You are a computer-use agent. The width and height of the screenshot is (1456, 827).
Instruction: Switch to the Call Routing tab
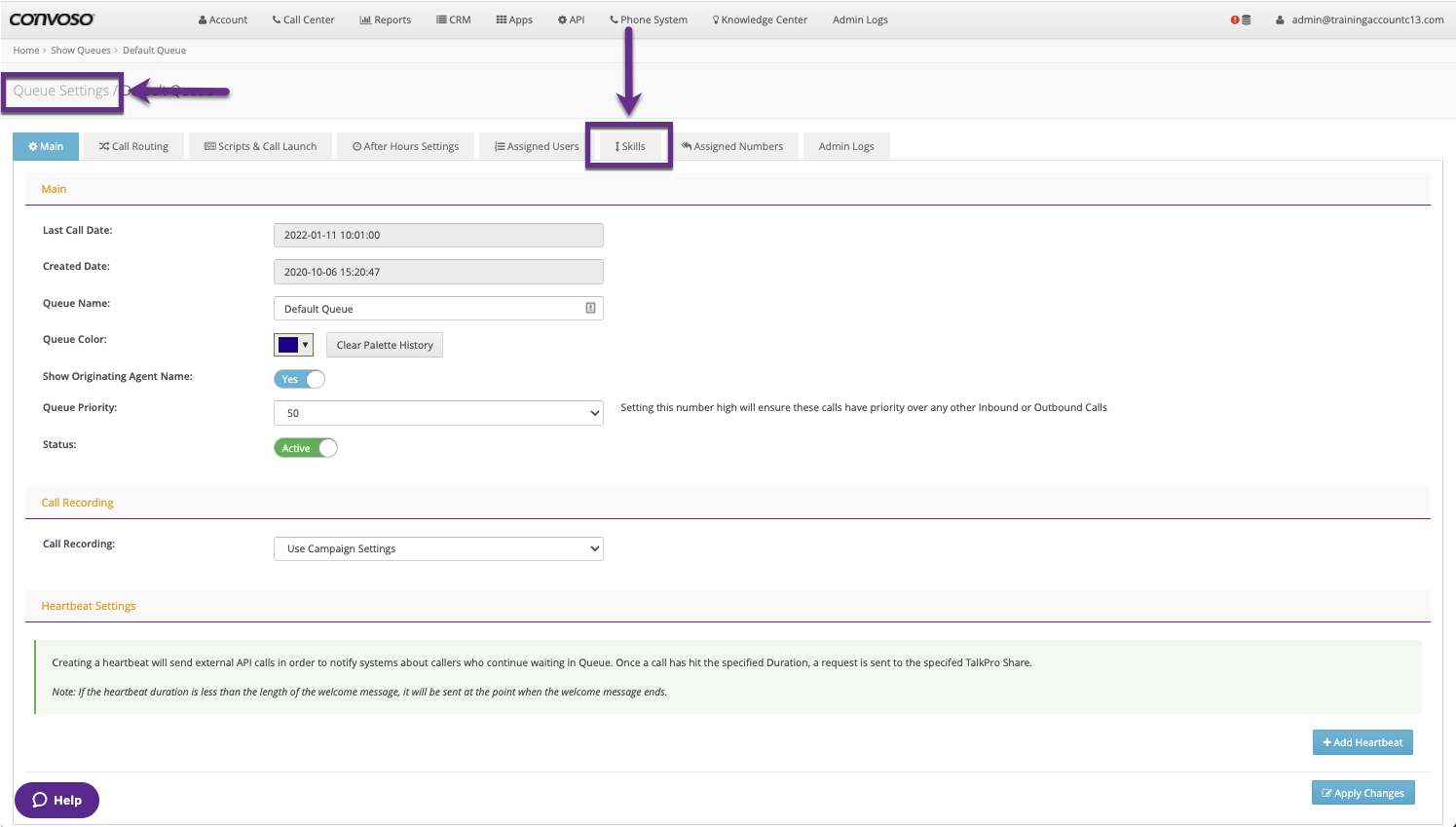pyautogui.click(x=133, y=146)
